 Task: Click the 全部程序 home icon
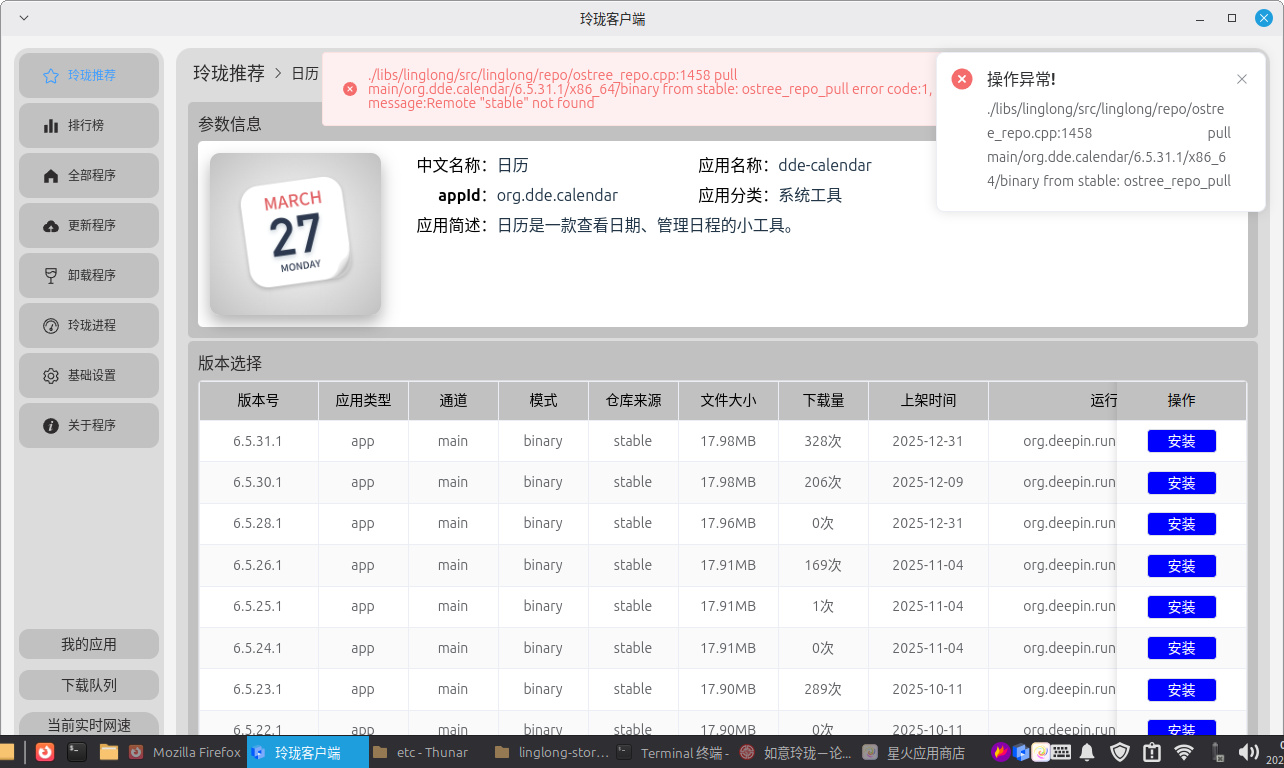[50, 175]
